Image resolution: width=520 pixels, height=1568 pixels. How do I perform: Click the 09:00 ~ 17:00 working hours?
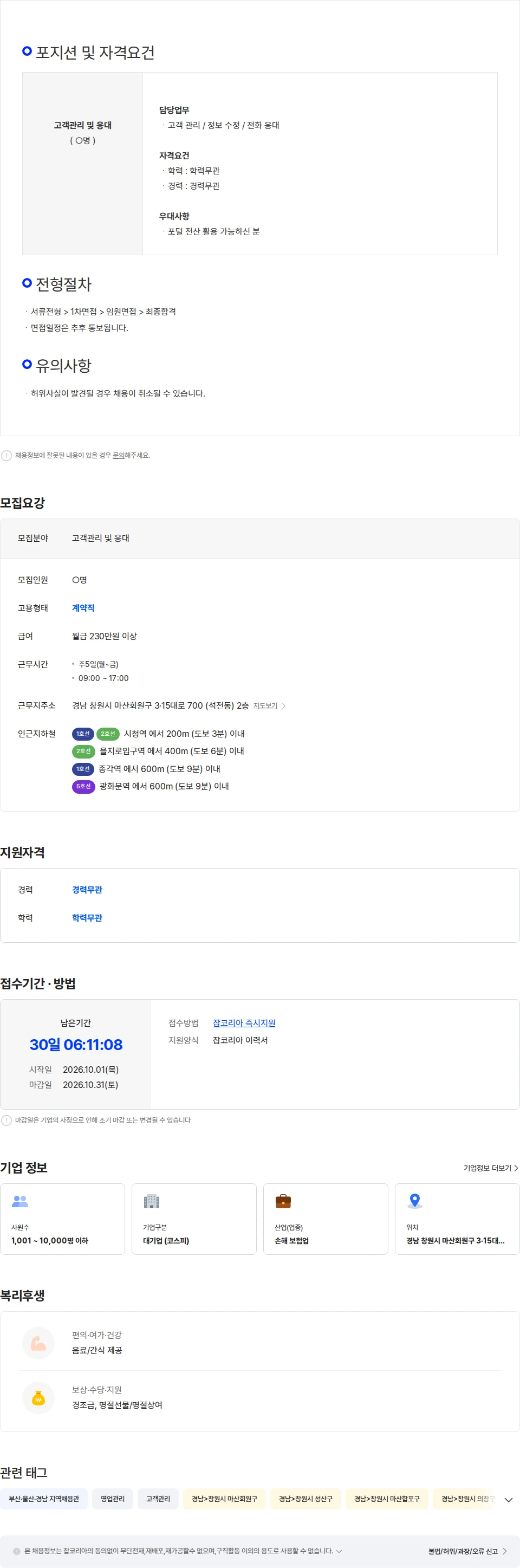click(x=103, y=677)
